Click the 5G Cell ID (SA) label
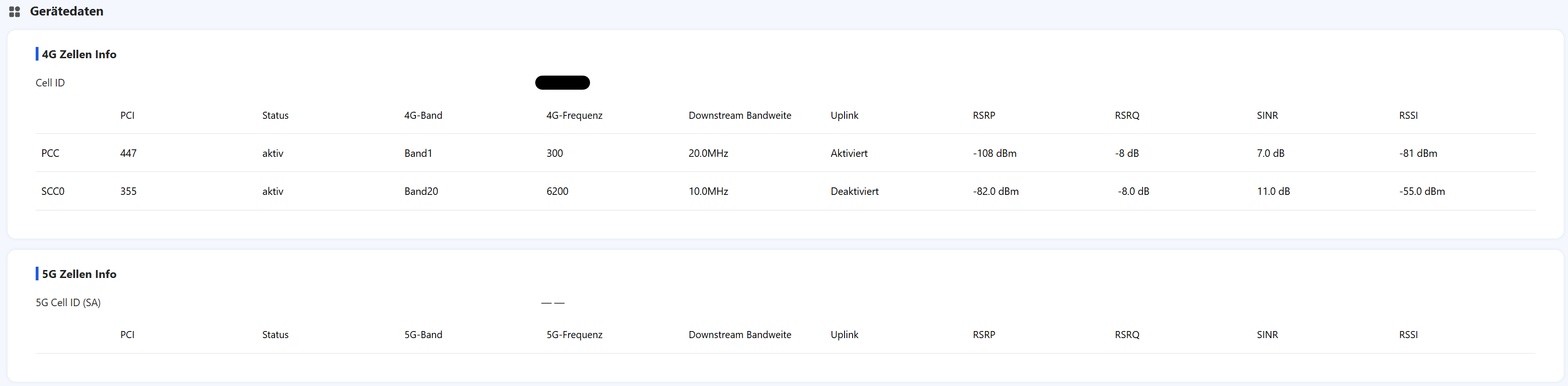Screen dimensions: 1568x386 (68, 302)
